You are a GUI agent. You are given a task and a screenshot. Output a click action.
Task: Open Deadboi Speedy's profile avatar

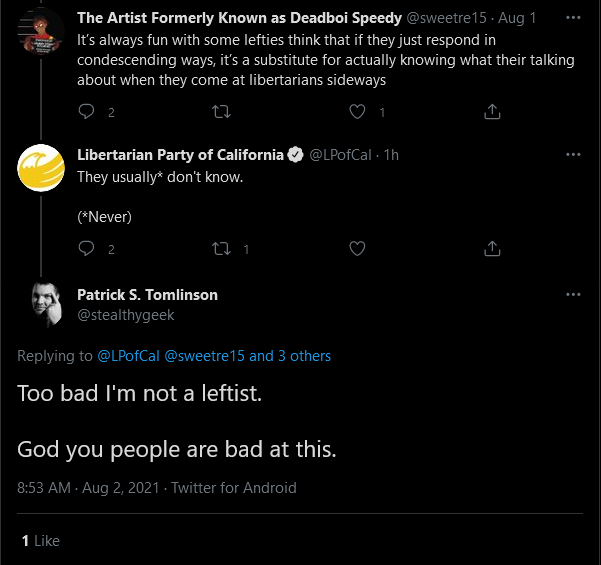[x=41, y=31]
